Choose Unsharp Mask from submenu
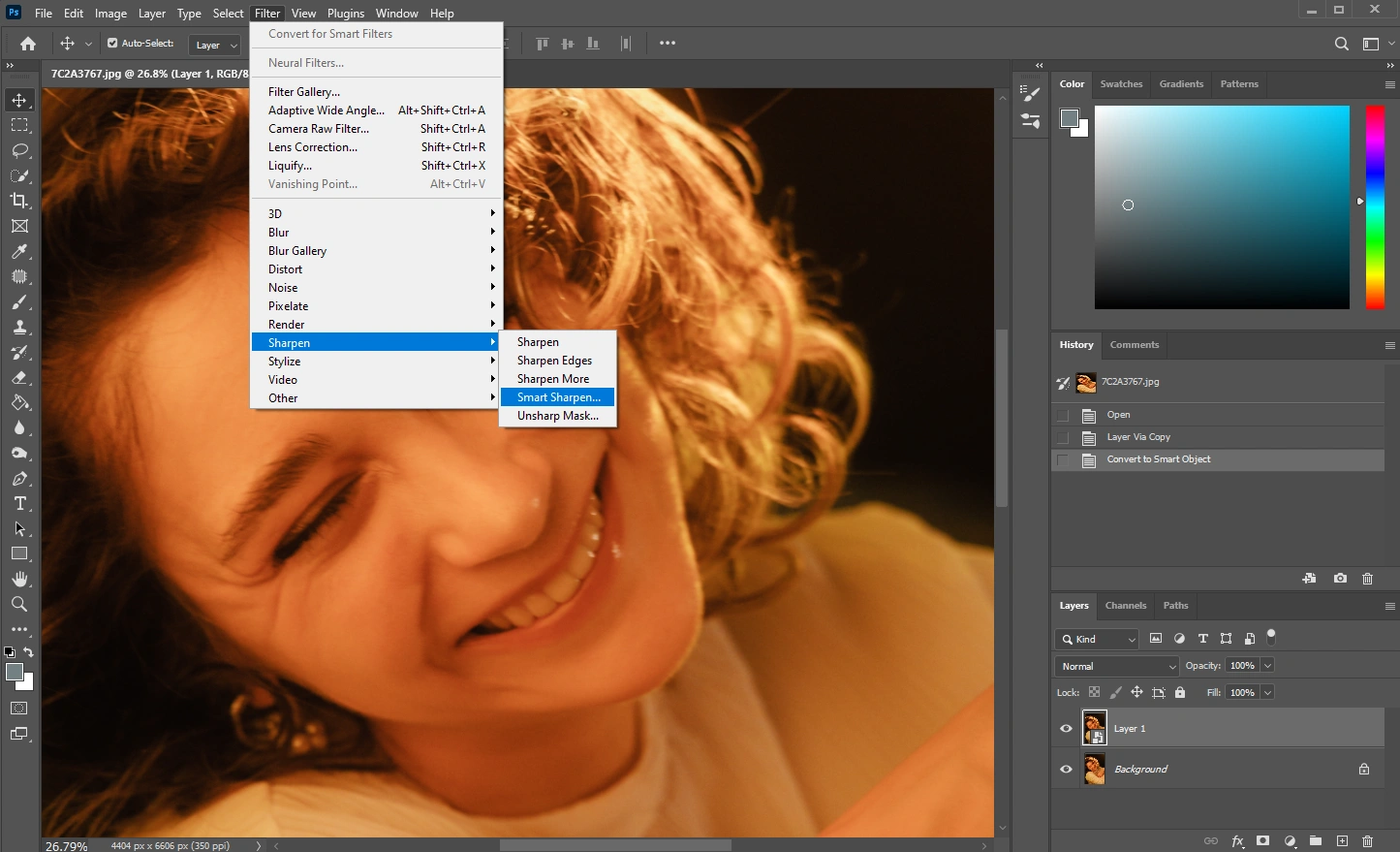The width and height of the screenshot is (1400, 852). pos(558,416)
